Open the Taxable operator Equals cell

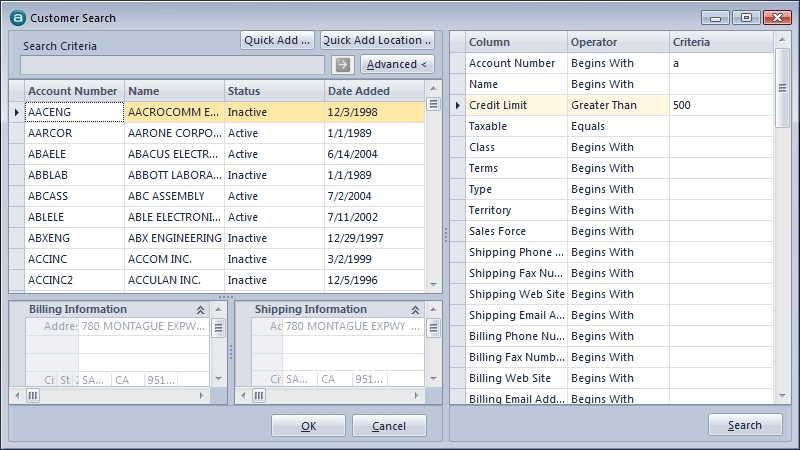pos(618,126)
